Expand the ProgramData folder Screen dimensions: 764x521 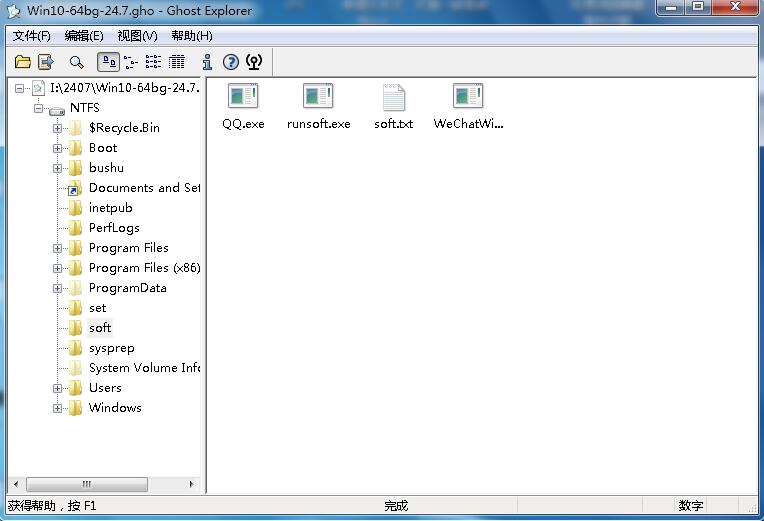[57, 288]
